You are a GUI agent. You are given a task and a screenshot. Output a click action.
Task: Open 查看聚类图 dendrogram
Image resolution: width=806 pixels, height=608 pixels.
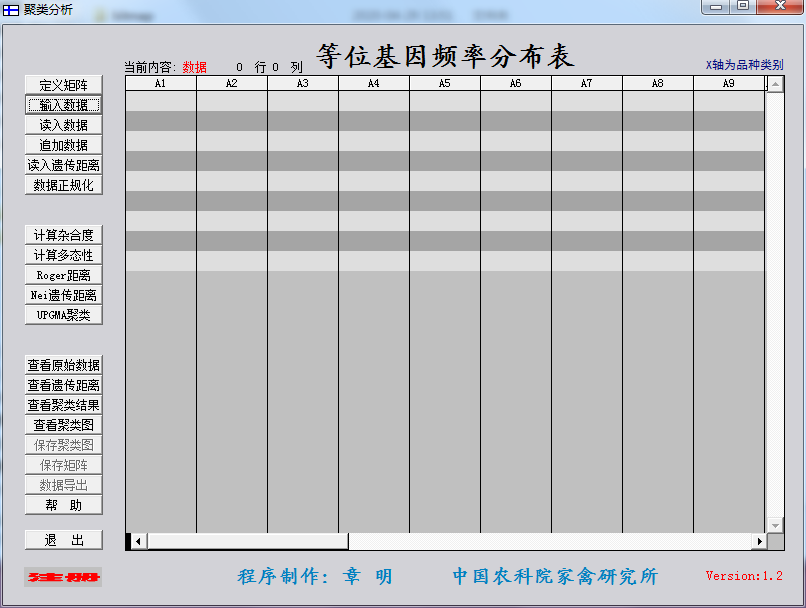tap(64, 425)
